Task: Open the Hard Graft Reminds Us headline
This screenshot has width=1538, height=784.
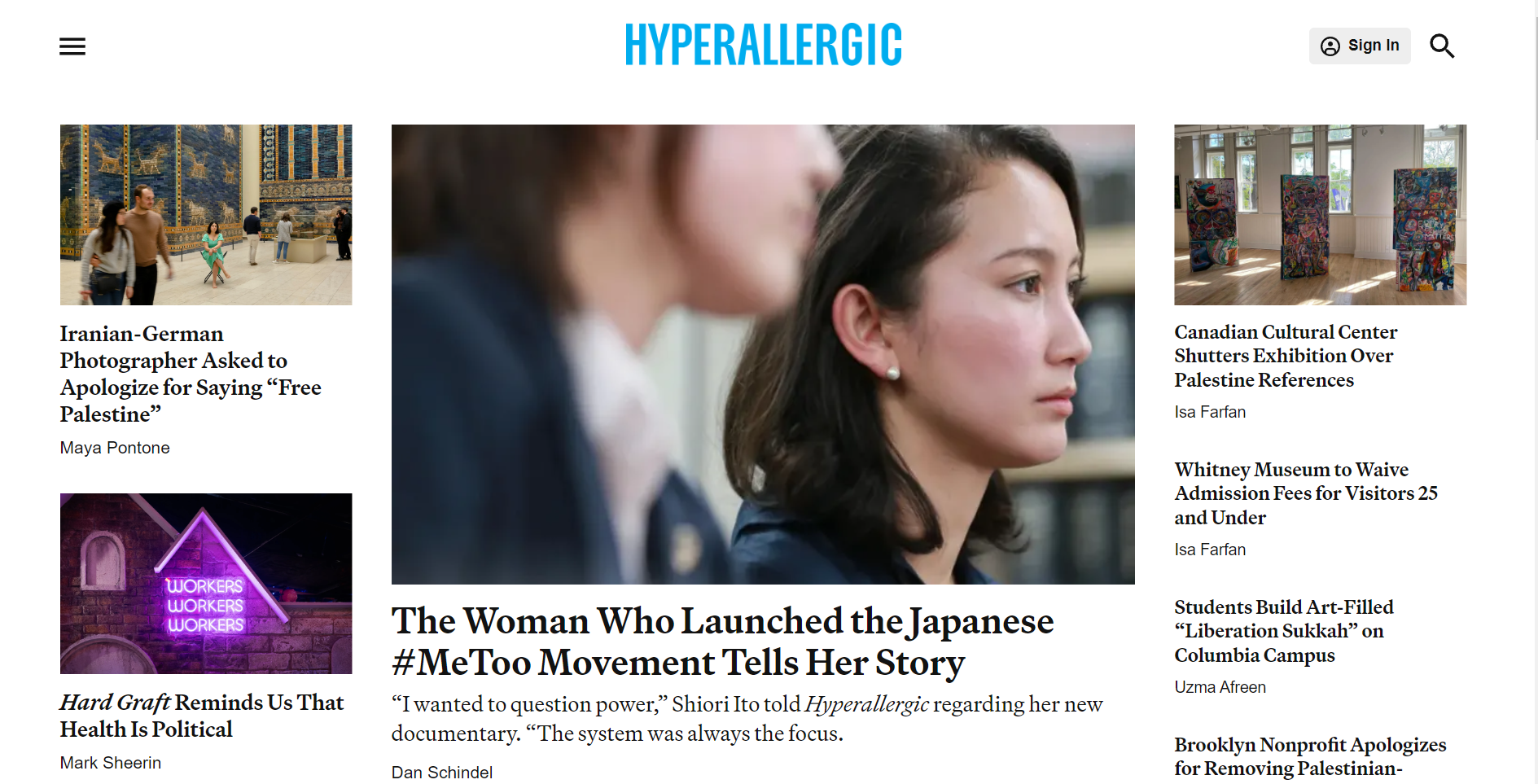Action: (x=202, y=716)
